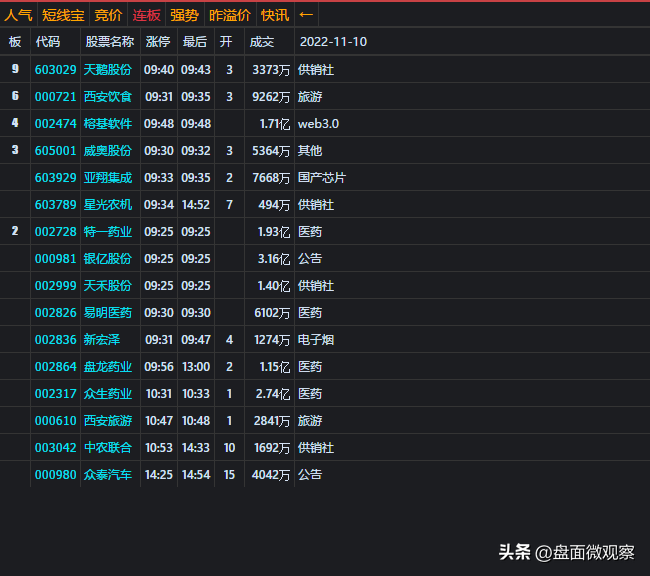Select stock code 002826
The height and width of the screenshot is (576, 650).
56,313
